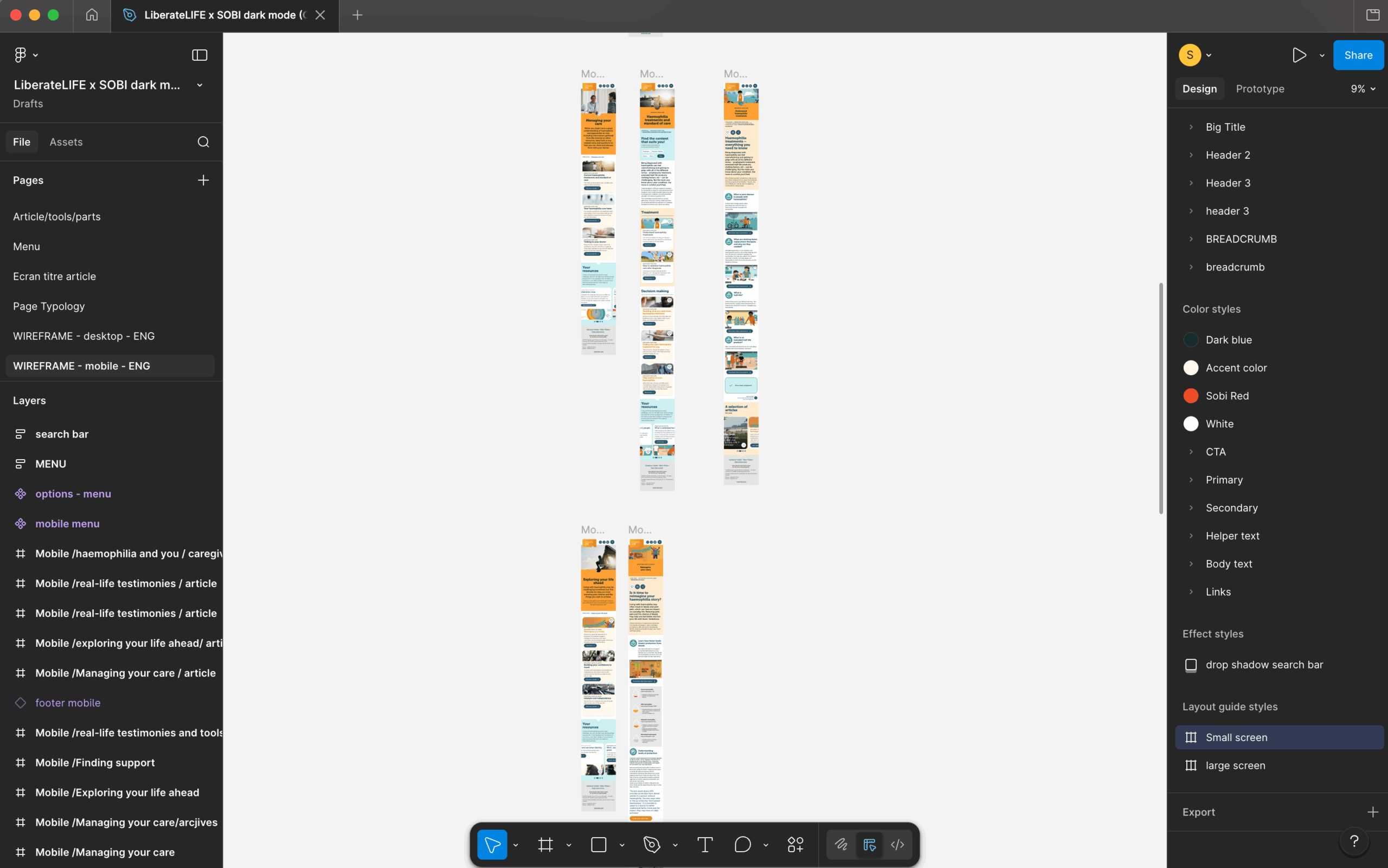This screenshot has height=868, width=1388.
Task: Open the Assets tab
Action: click(x=66, y=142)
